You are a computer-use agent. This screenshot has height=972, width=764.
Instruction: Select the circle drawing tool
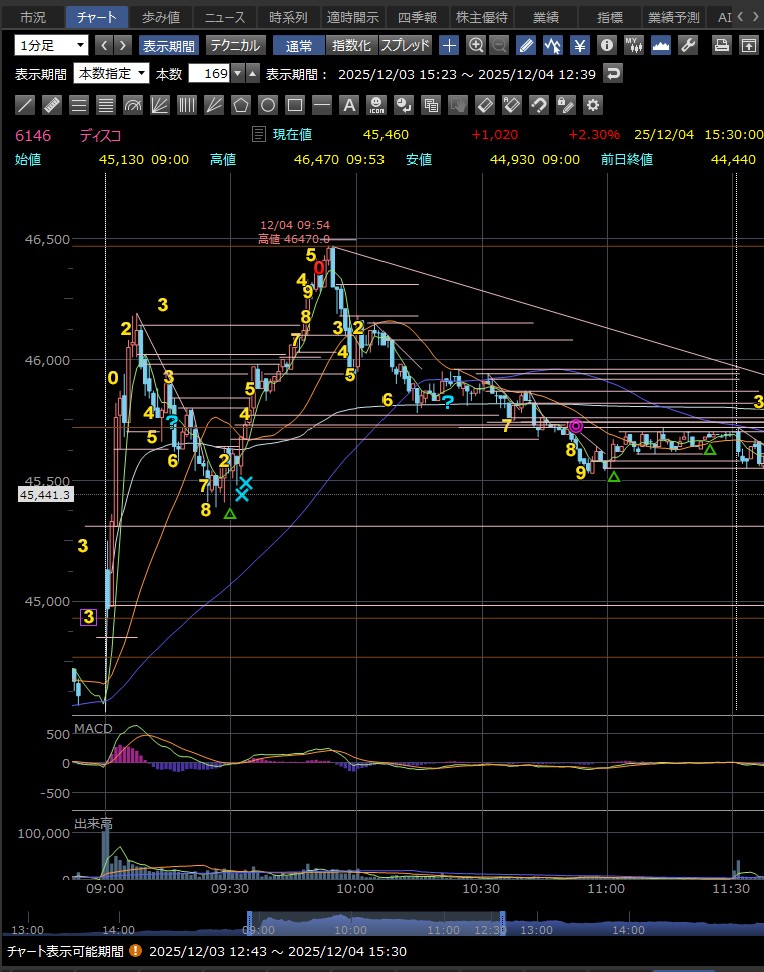268,104
